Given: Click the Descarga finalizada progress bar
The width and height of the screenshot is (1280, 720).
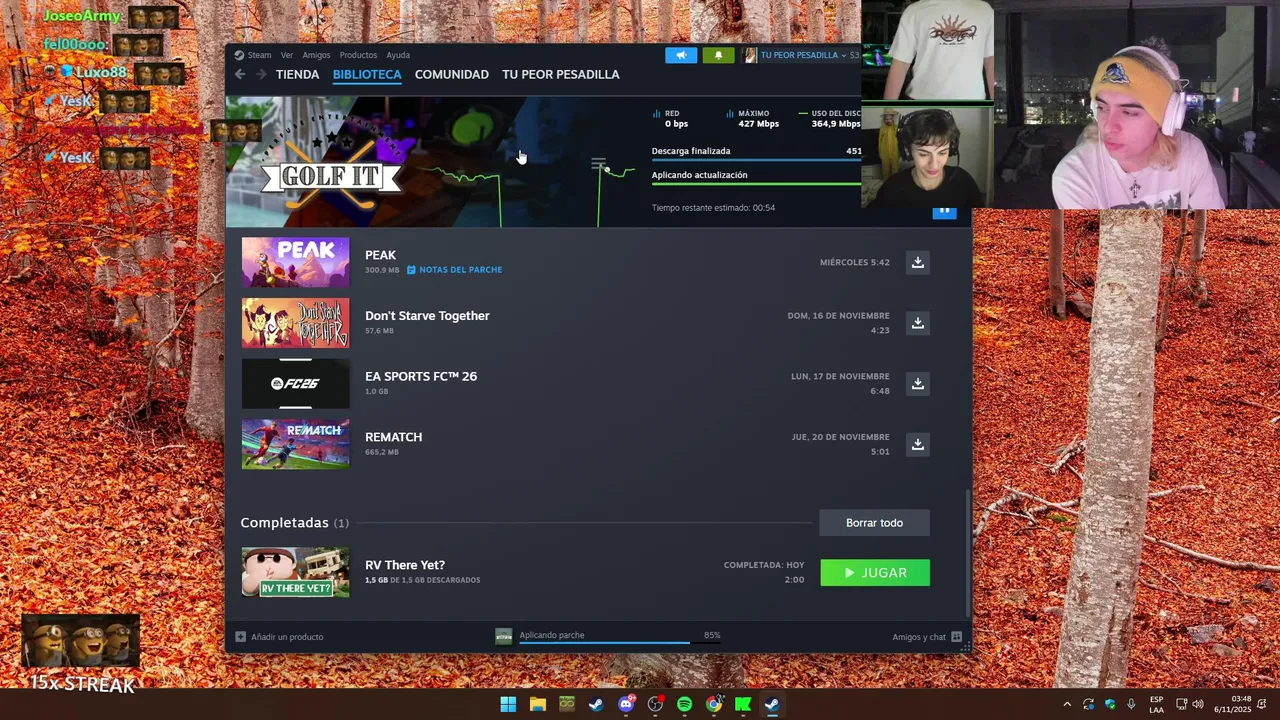Looking at the screenshot, I should pos(756,159).
